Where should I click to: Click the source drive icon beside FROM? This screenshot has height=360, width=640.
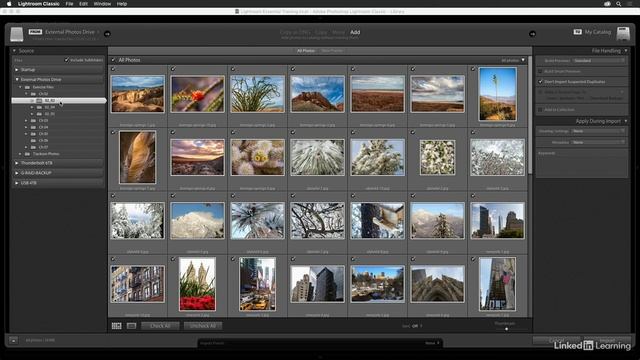click(x=16, y=34)
